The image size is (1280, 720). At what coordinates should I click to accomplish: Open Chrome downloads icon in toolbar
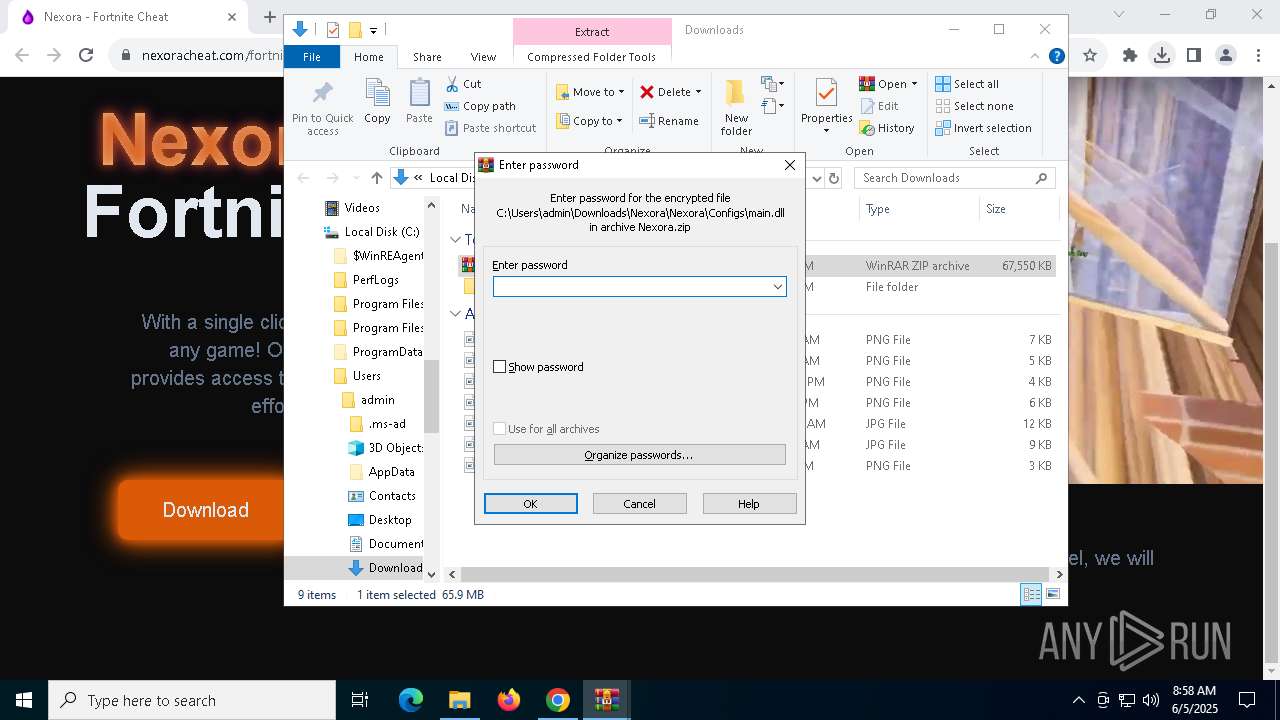[1161, 56]
